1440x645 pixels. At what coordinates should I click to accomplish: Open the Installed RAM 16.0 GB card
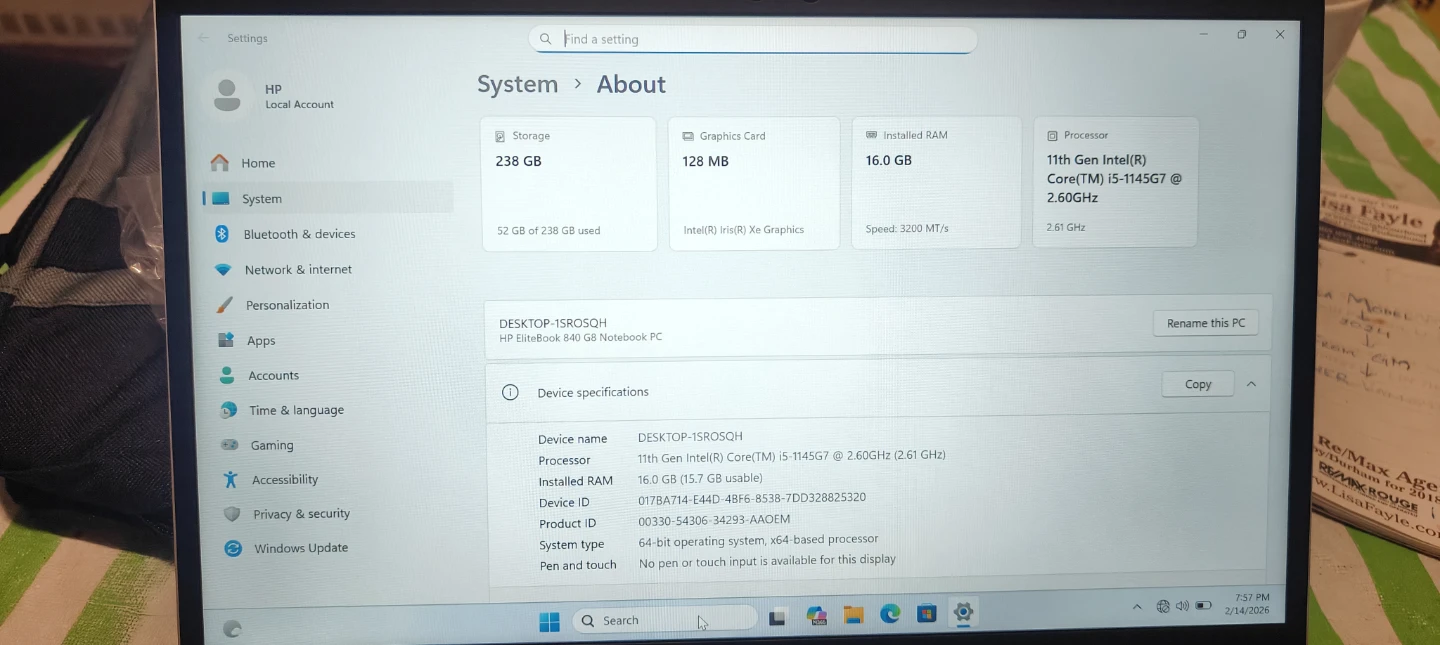click(x=936, y=182)
